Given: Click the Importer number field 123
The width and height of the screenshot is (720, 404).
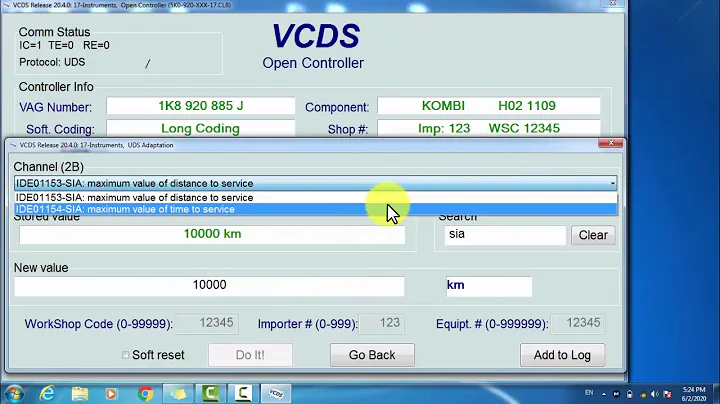Looking at the screenshot, I should pos(381,323).
